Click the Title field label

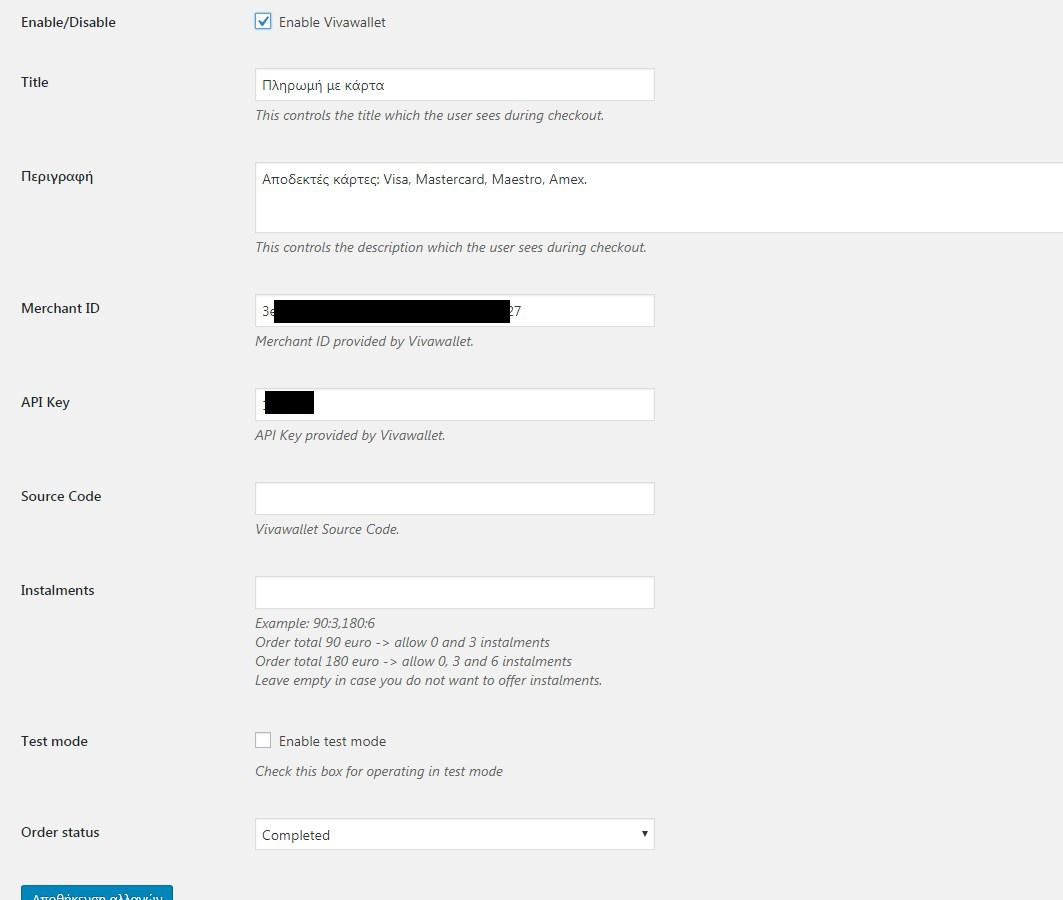click(x=34, y=82)
